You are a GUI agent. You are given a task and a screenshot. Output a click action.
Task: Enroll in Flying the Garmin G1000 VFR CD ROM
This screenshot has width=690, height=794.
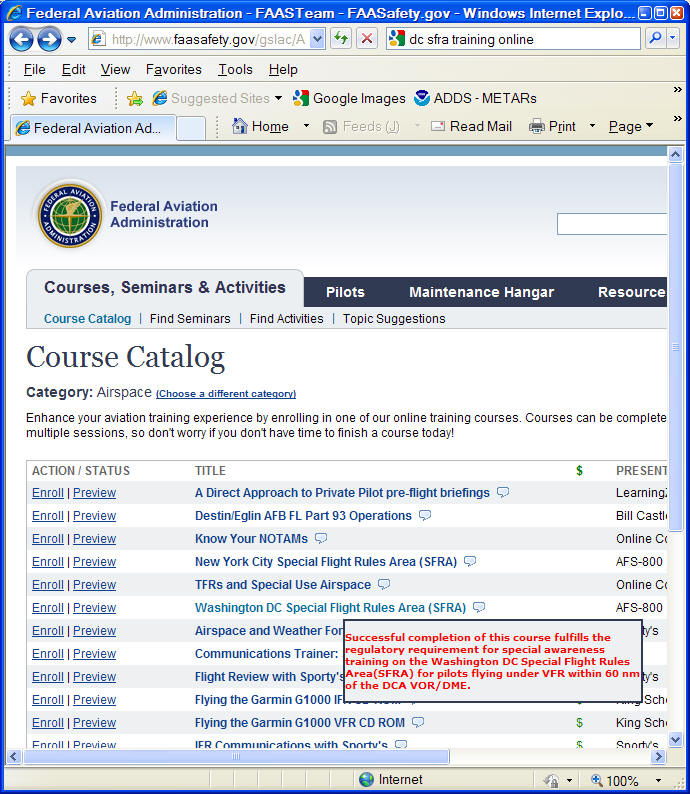coord(48,723)
